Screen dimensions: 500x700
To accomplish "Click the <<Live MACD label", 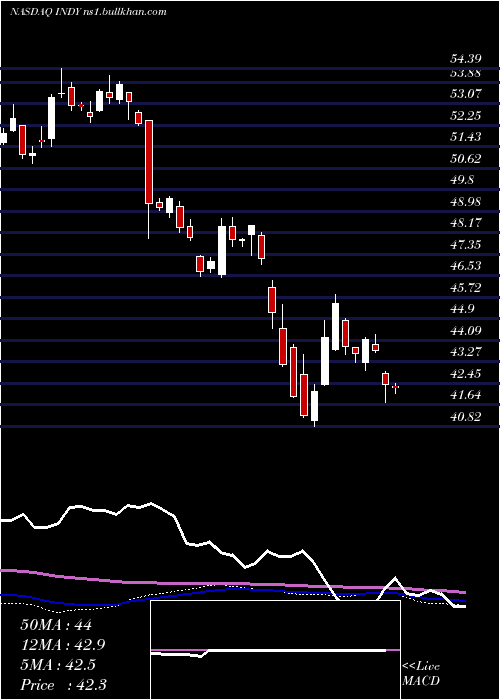I will point(421,674).
